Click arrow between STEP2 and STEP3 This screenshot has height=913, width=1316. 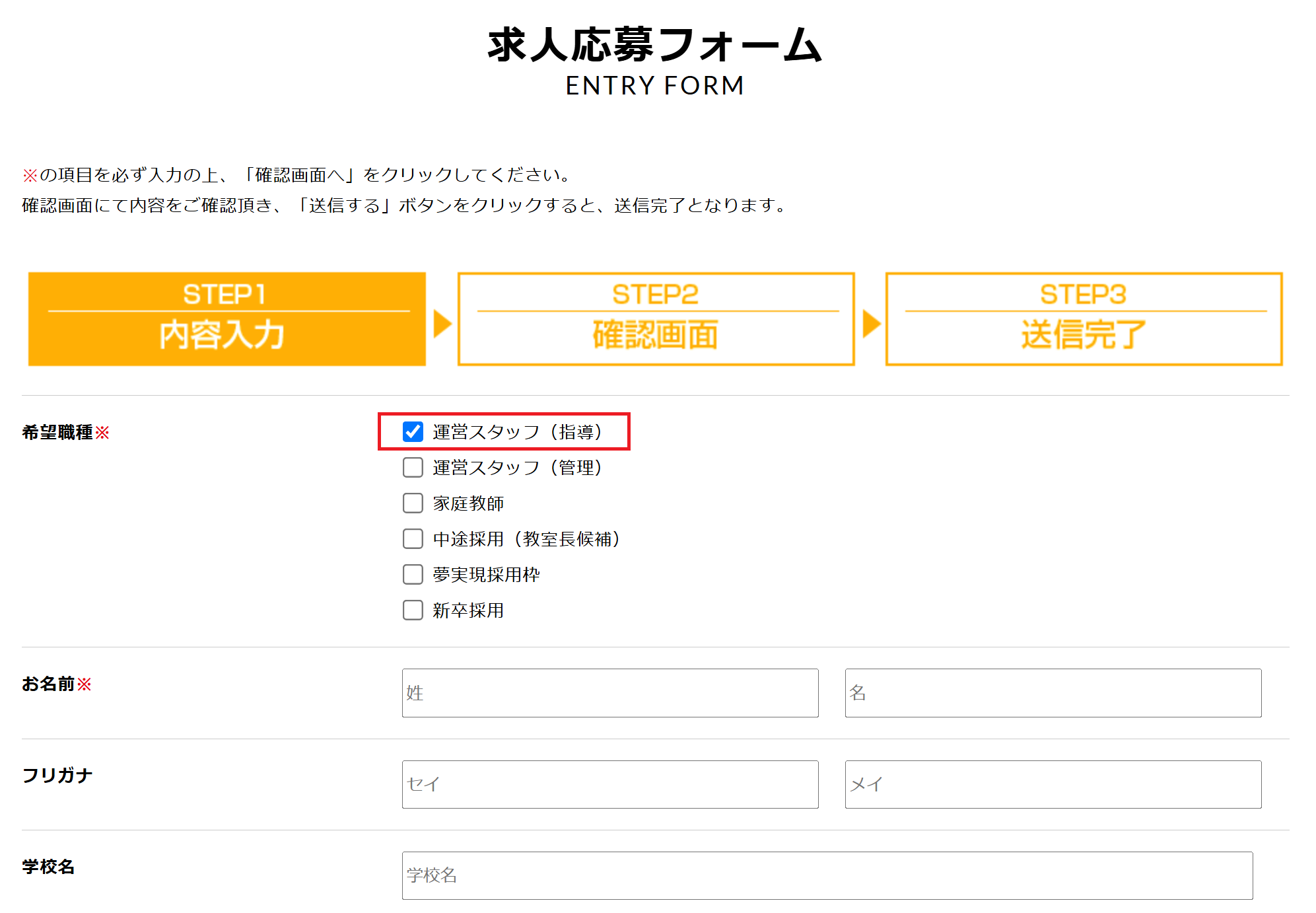click(871, 324)
